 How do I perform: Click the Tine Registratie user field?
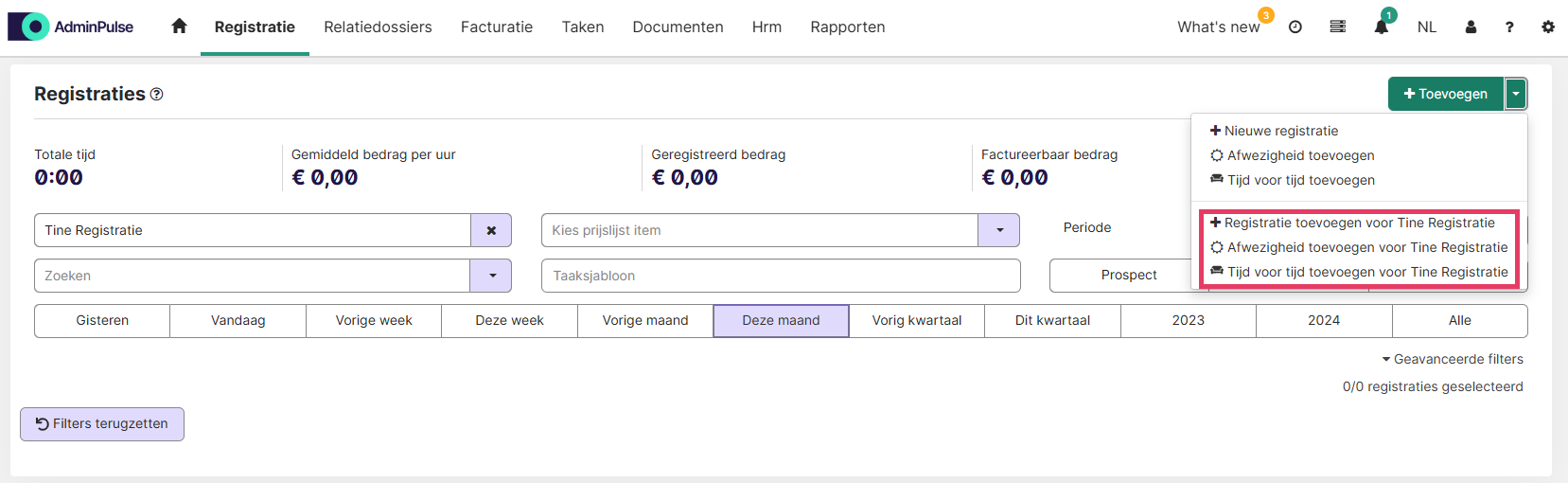253,230
